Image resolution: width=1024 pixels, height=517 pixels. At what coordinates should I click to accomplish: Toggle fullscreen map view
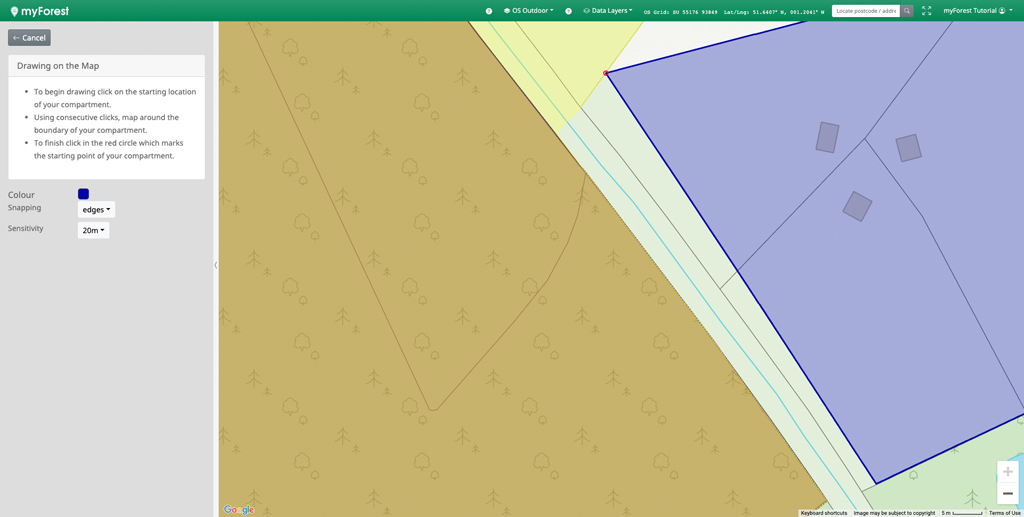click(927, 11)
